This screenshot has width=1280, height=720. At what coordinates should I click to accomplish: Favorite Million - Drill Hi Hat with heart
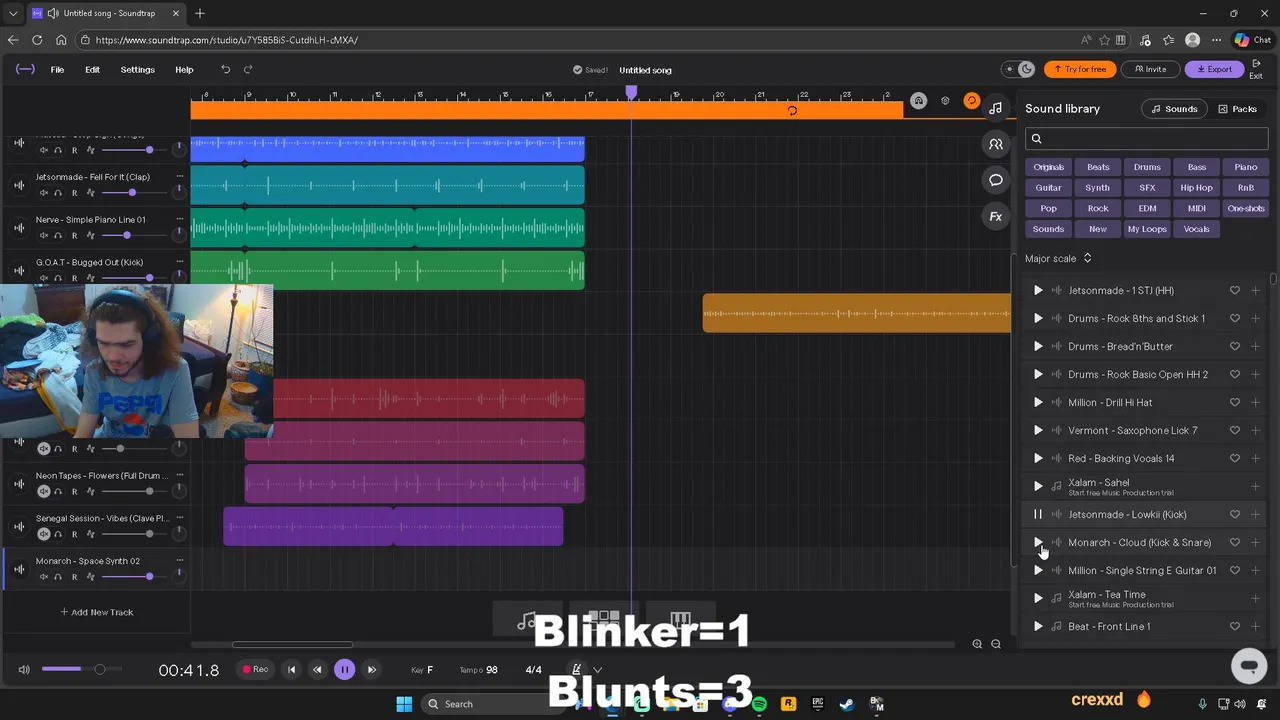pyautogui.click(x=1235, y=402)
